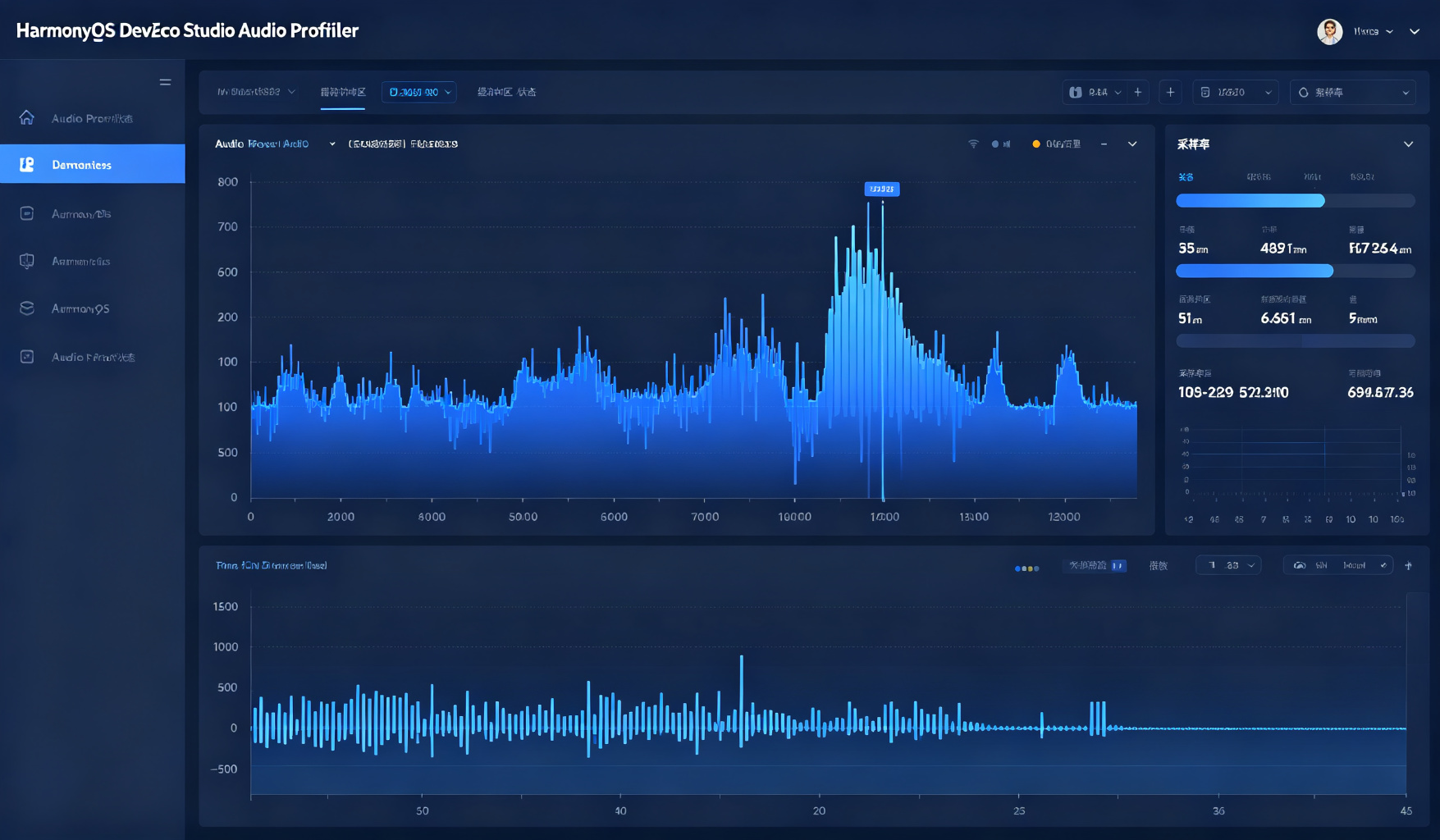Open the sidebar item below Demoniess
The width and height of the screenshot is (1440, 840).
[93, 213]
